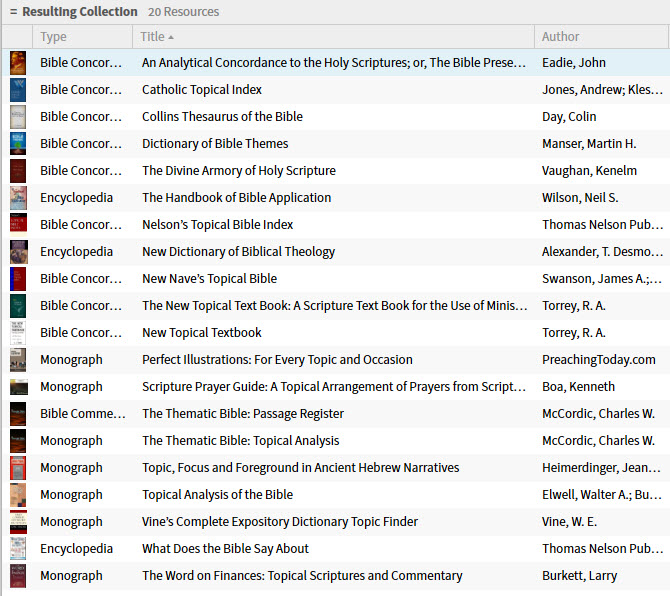670x596 pixels.
Task: Select 'Nelson's Topical Bible Index' title
Action: [x=217, y=225]
